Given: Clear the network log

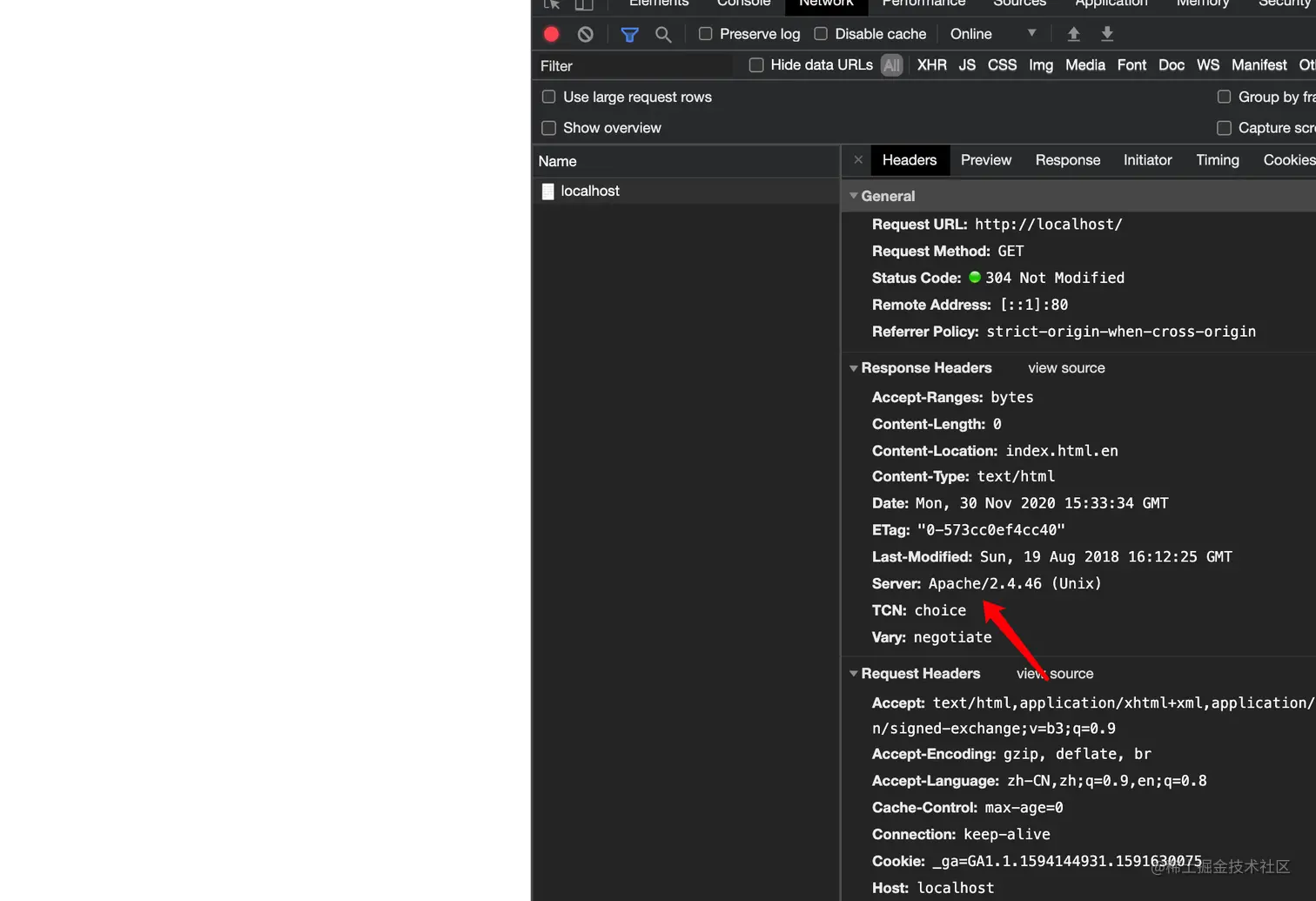Looking at the screenshot, I should click(x=586, y=34).
